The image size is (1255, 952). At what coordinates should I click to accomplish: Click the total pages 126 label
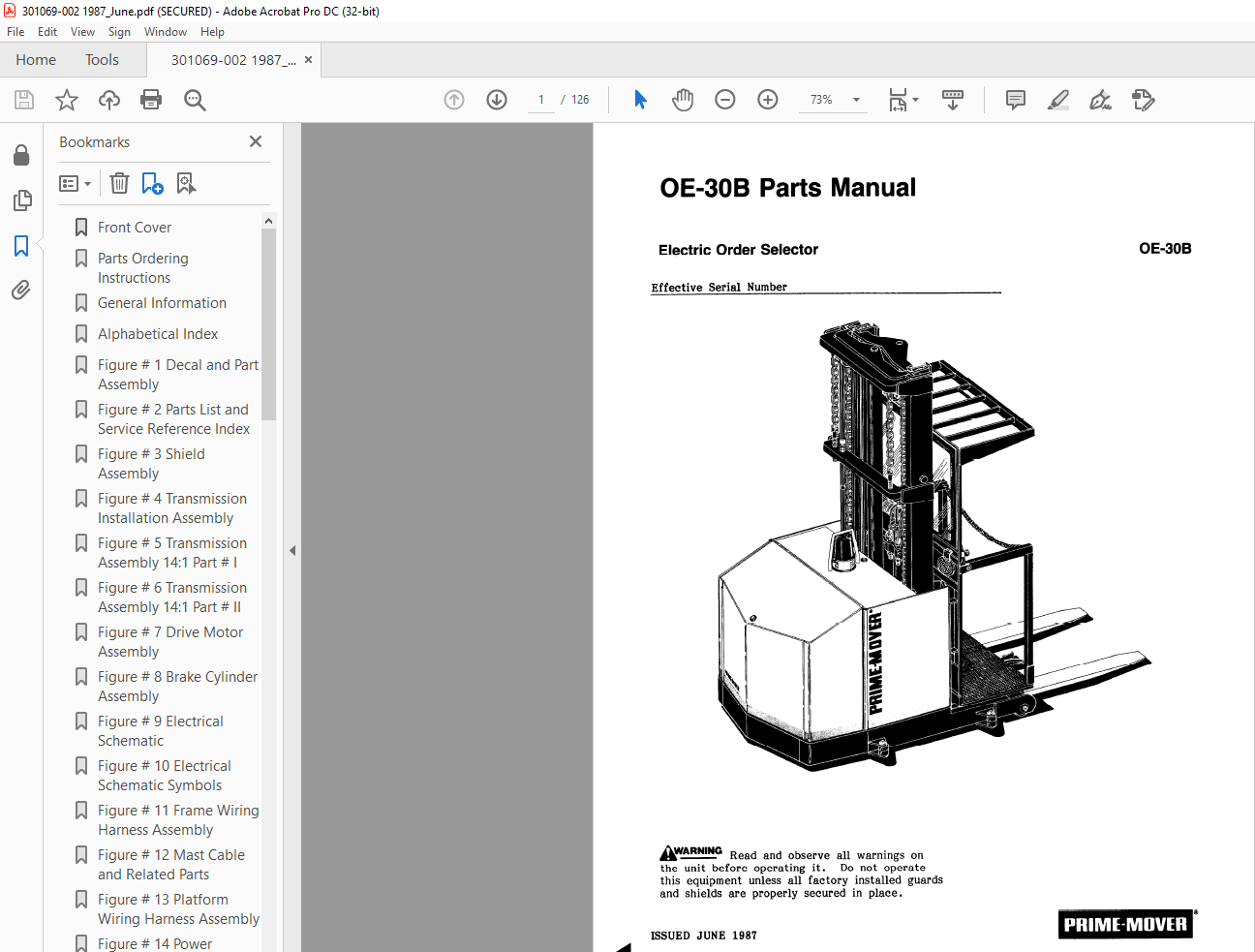coord(579,100)
